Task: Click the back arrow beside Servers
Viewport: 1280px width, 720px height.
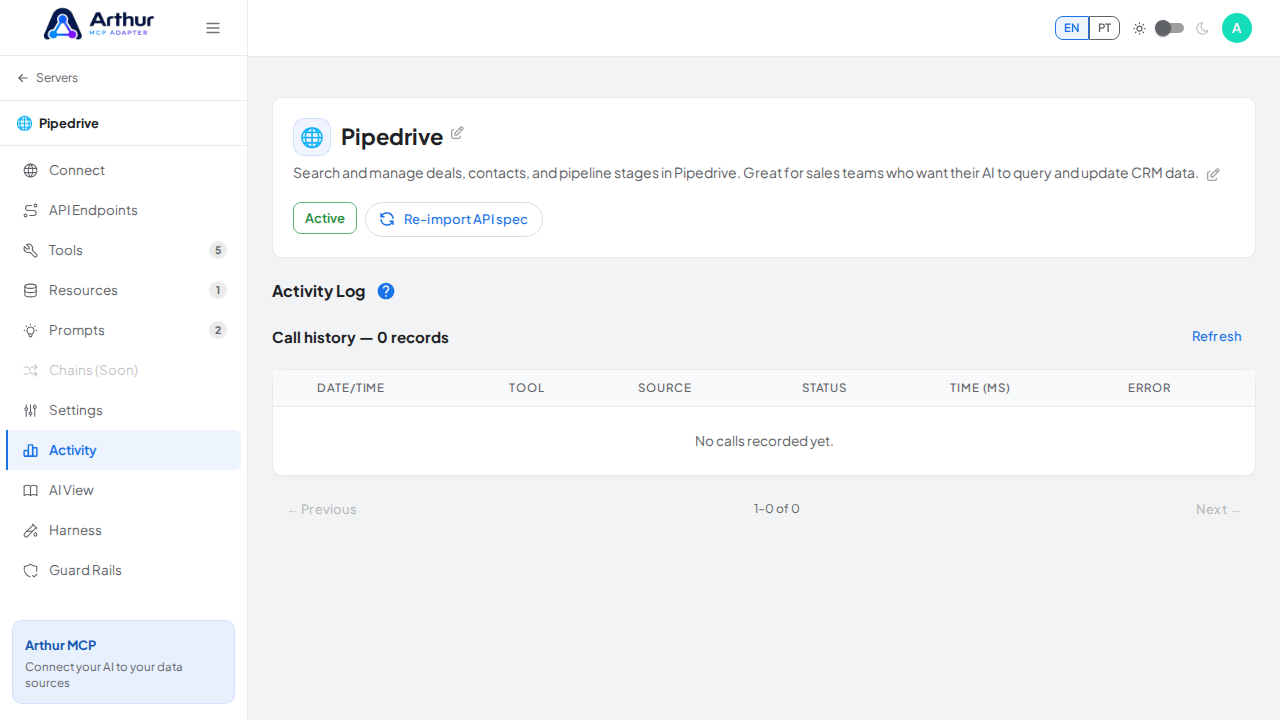Action: pyautogui.click(x=23, y=78)
